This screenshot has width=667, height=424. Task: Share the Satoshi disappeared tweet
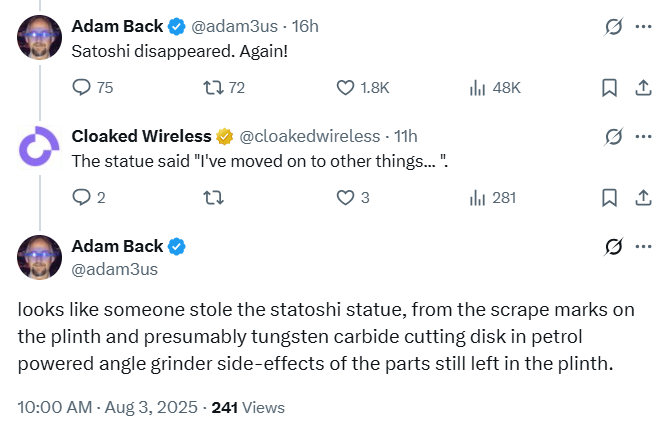pyautogui.click(x=642, y=87)
